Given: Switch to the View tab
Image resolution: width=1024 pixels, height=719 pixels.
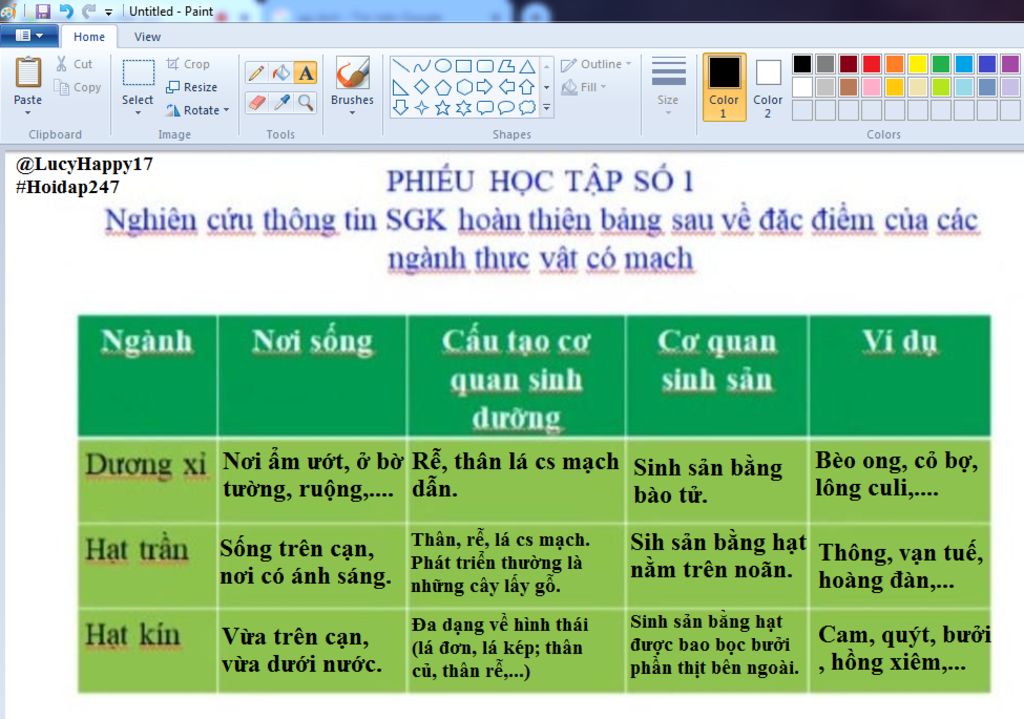Looking at the screenshot, I should [x=147, y=37].
